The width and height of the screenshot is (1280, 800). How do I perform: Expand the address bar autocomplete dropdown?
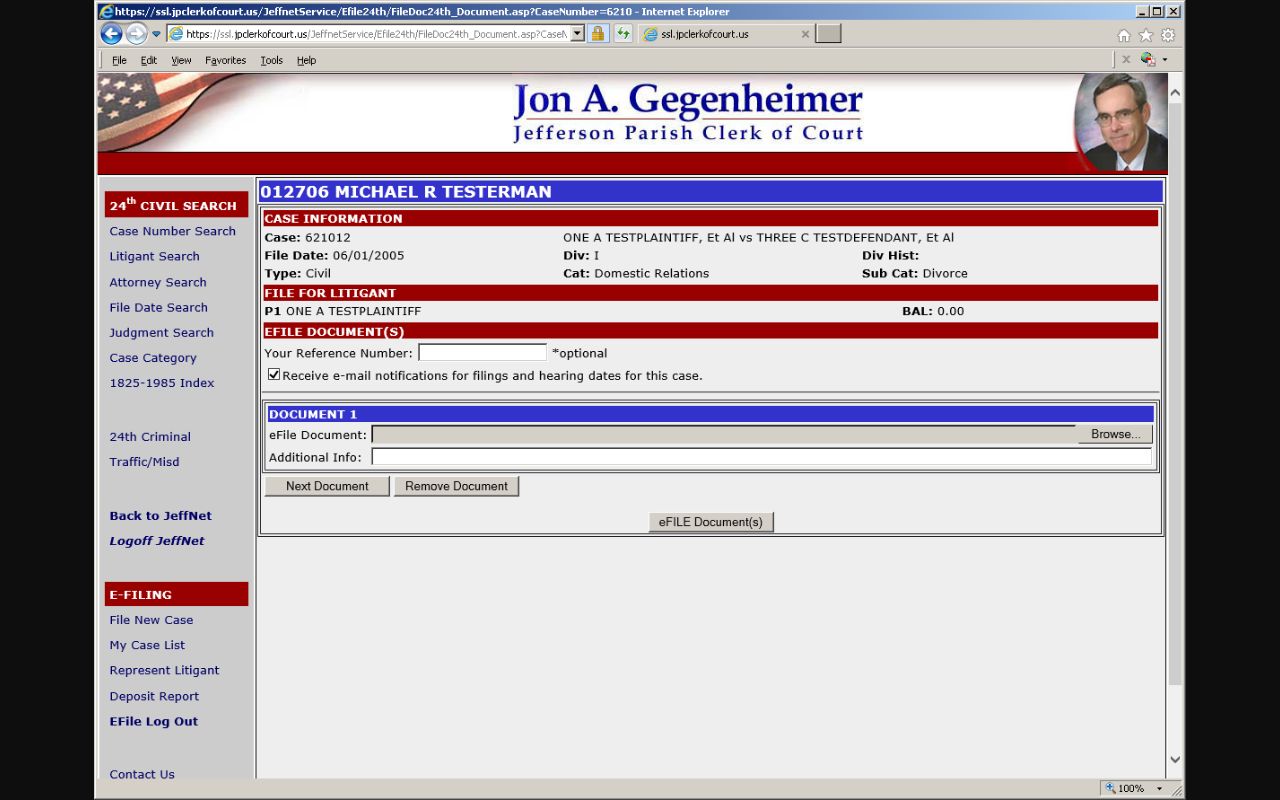577,34
